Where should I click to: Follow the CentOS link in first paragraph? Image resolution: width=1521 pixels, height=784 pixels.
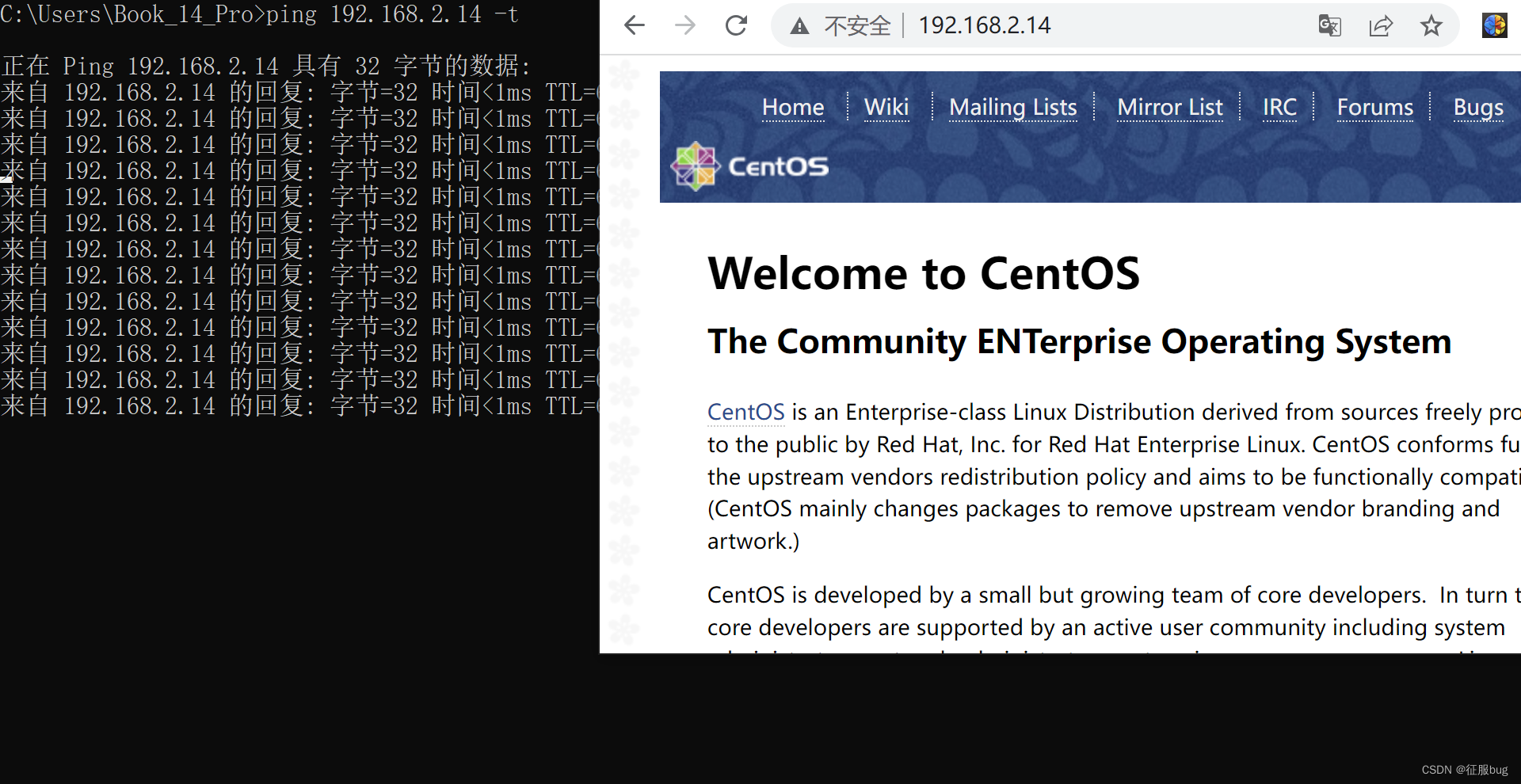click(x=745, y=412)
